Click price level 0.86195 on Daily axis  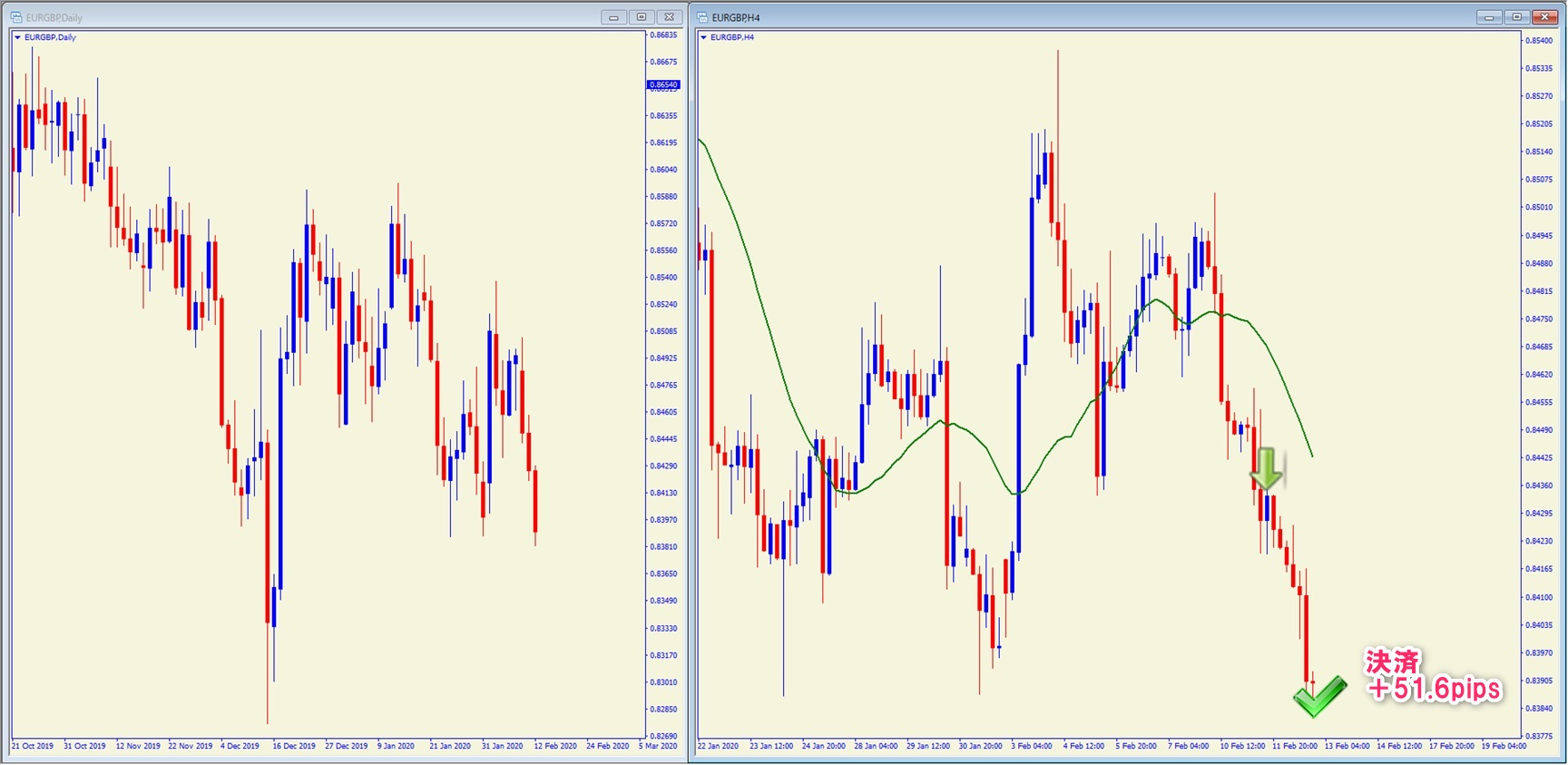[x=663, y=142]
